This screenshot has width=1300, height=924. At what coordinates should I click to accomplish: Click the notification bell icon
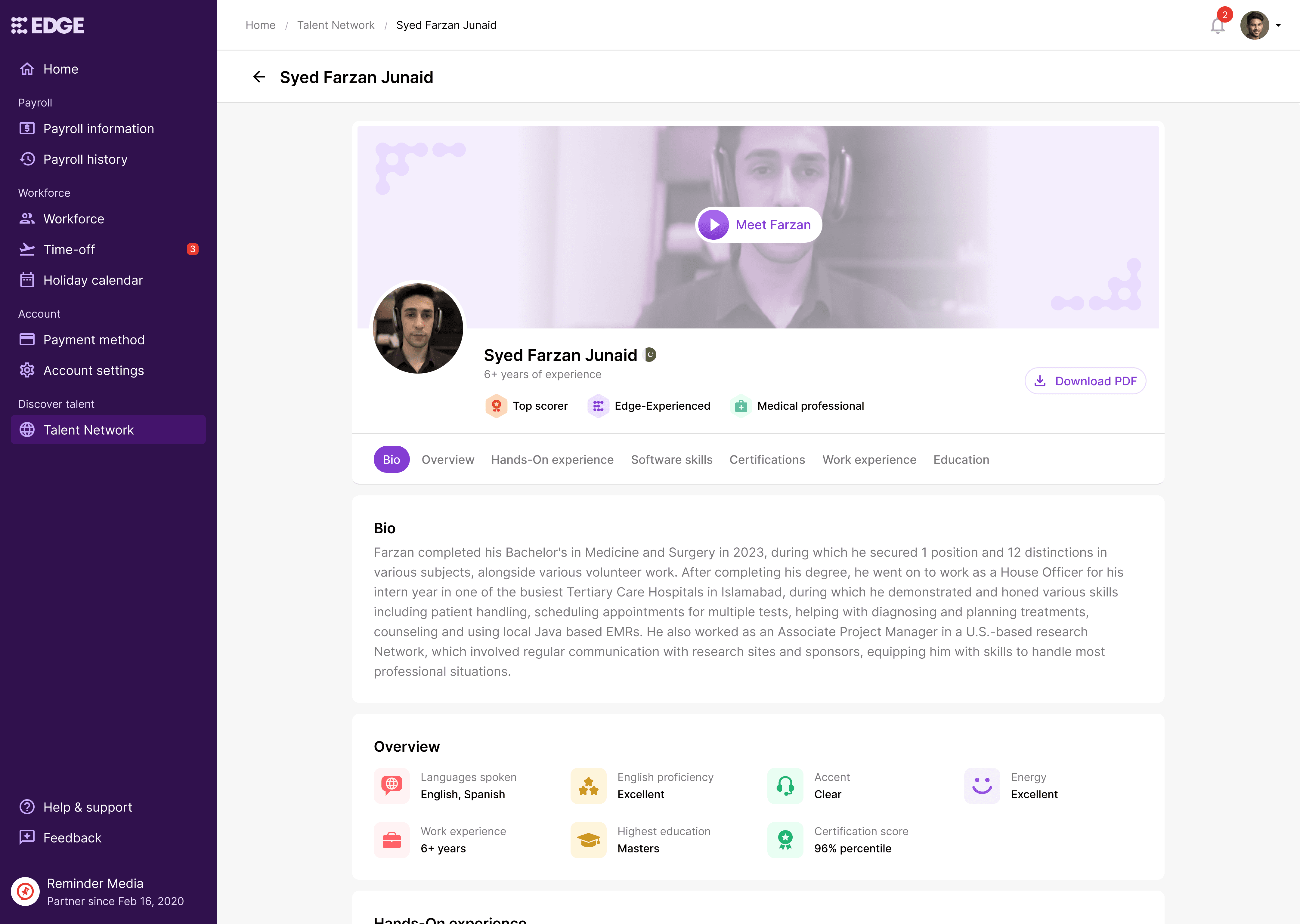pos(1218,26)
